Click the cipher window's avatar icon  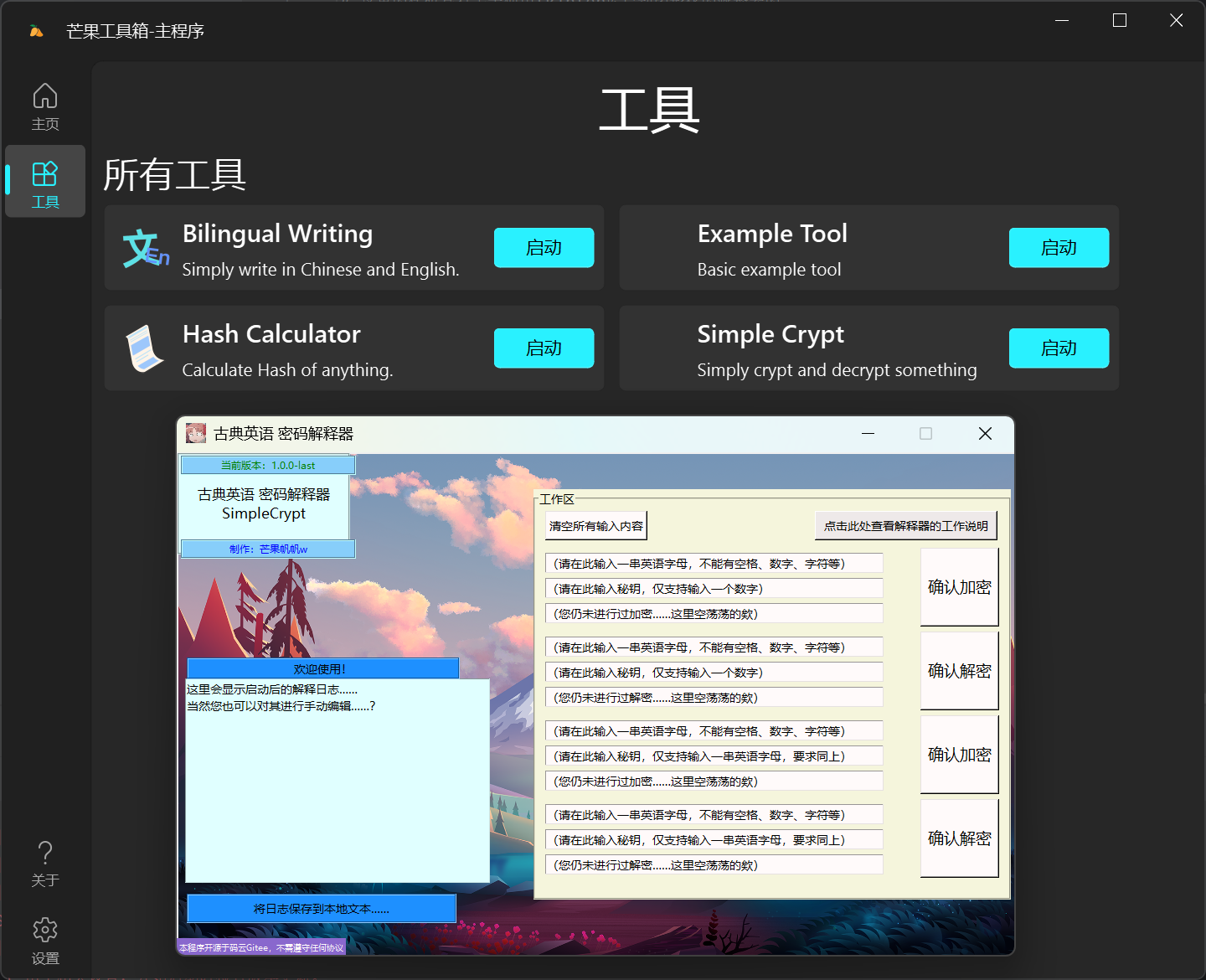(196, 433)
